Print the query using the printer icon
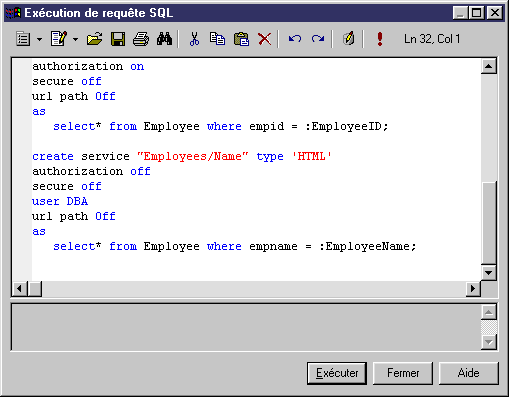 pos(141,39)
